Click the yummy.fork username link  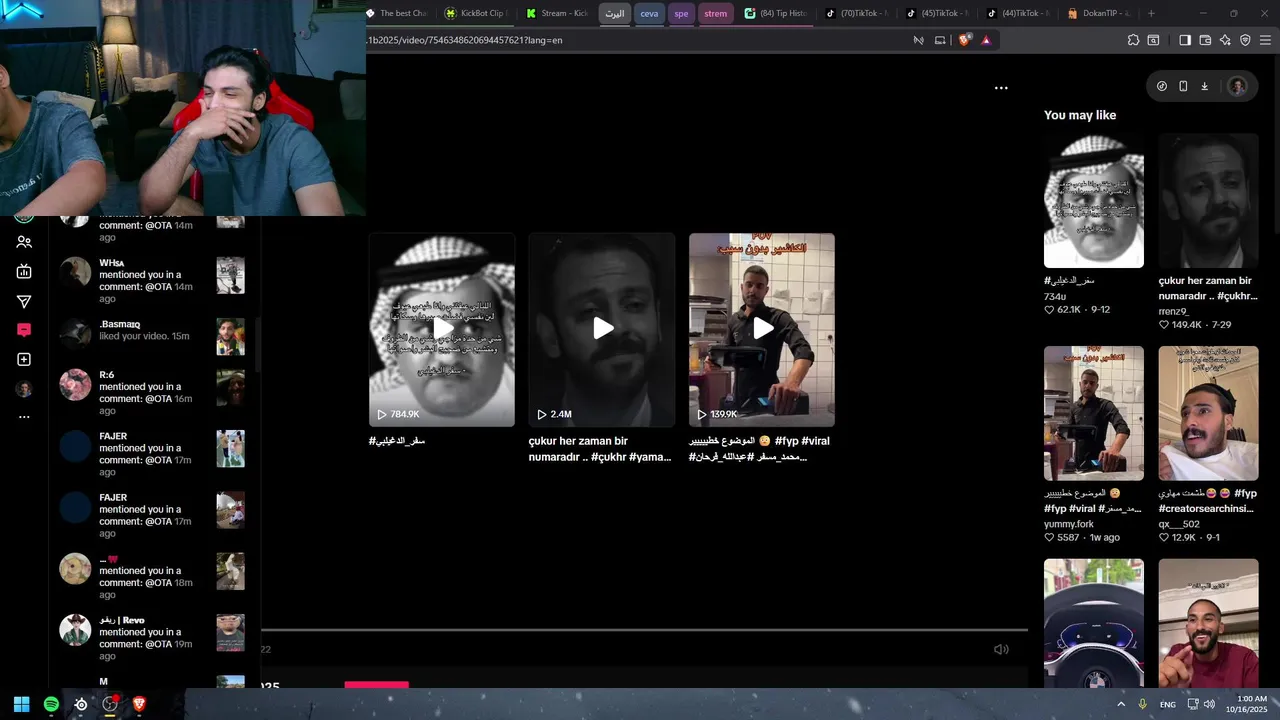pyautogui.click(x=1069, y=524)
